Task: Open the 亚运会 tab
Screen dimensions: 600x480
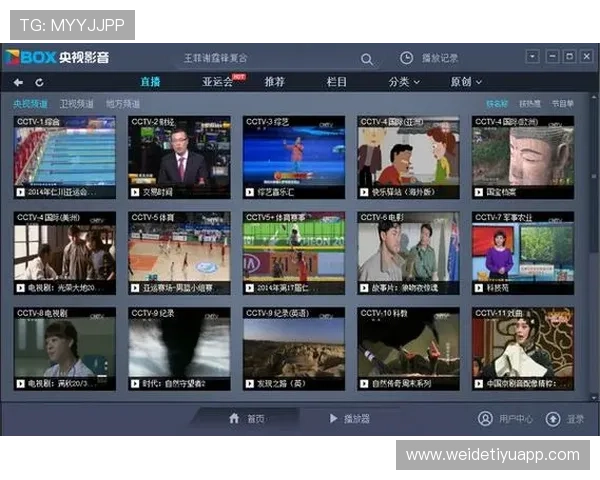Action: pyautogui.click(x=217, y=82)
